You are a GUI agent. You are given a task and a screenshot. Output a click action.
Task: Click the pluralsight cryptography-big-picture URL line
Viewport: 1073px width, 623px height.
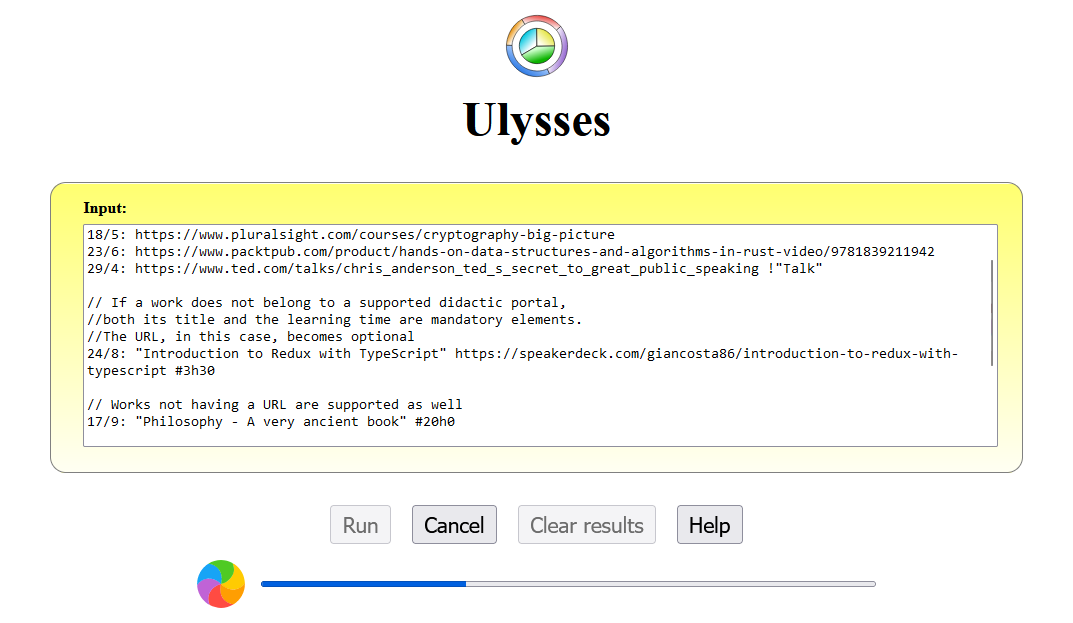pyautogui.click(x=351, y=235)
